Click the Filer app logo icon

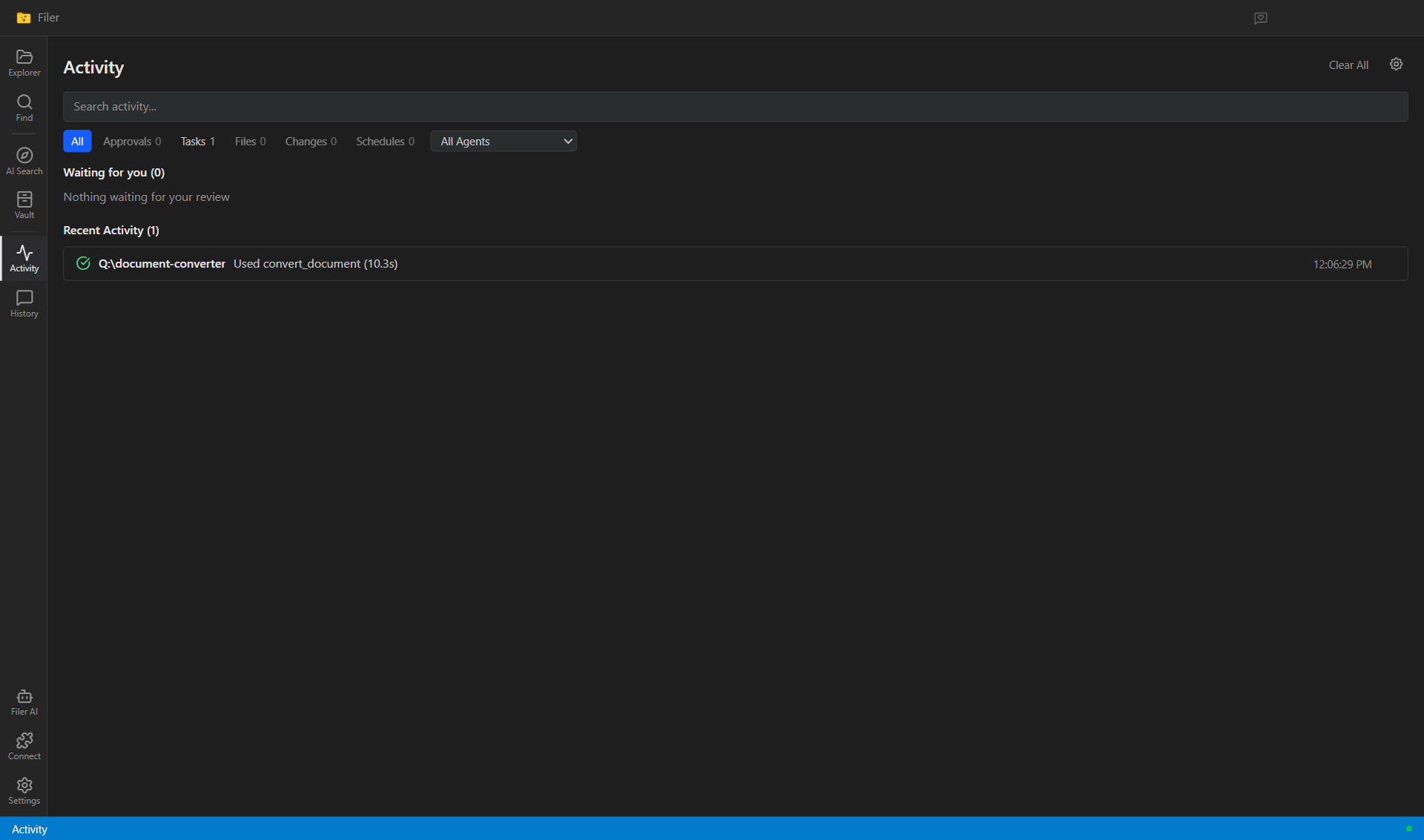(x=24, y=18)
